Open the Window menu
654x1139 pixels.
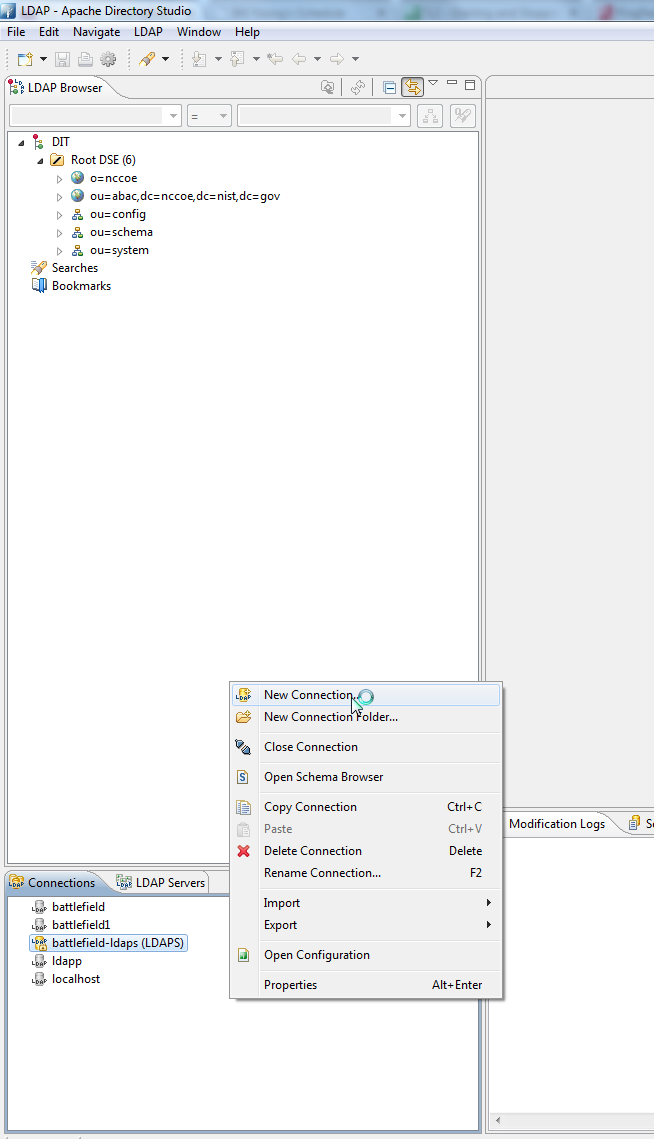coord(199,32)
